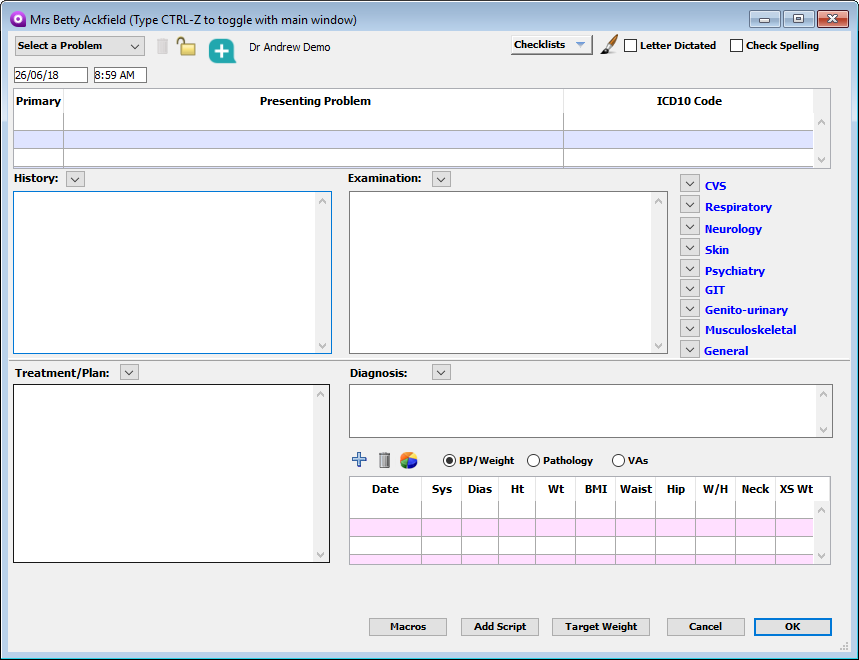Expand the History dropdown
Screen dimensions: 859x660
(74, 178)
